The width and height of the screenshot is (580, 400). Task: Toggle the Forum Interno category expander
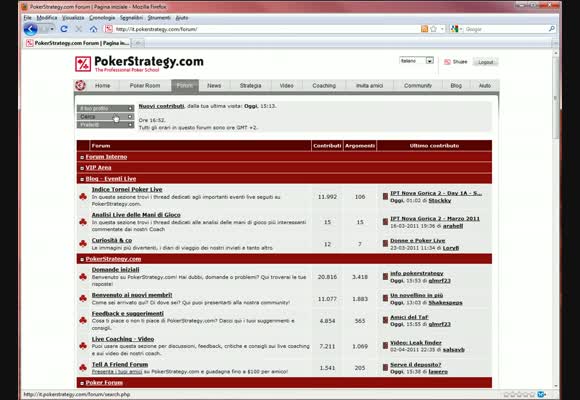(82, 157)
